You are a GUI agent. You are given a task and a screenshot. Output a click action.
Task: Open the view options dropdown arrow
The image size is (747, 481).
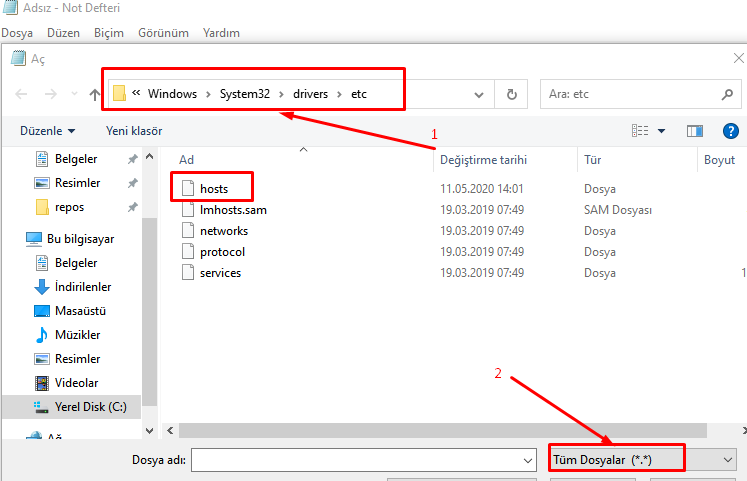(661, 131)
